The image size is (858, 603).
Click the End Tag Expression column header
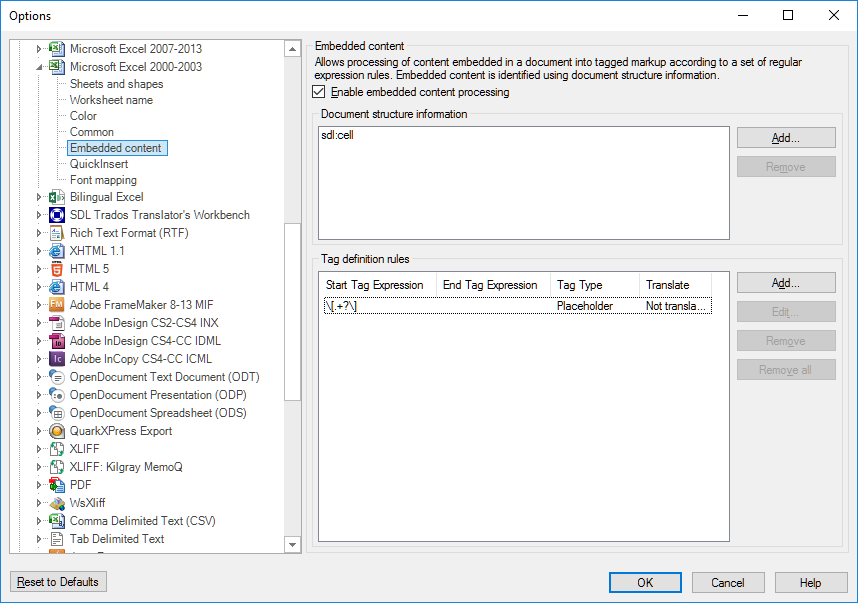493,285
